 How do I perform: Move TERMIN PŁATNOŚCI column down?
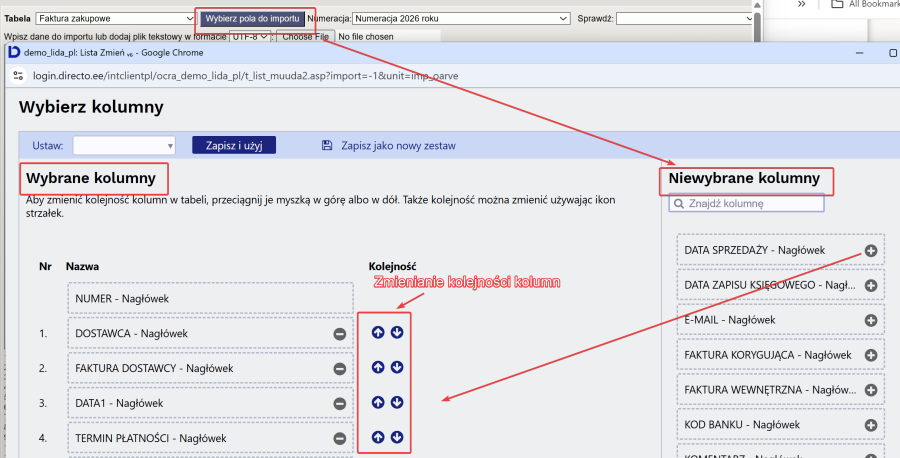click(397, 437)
